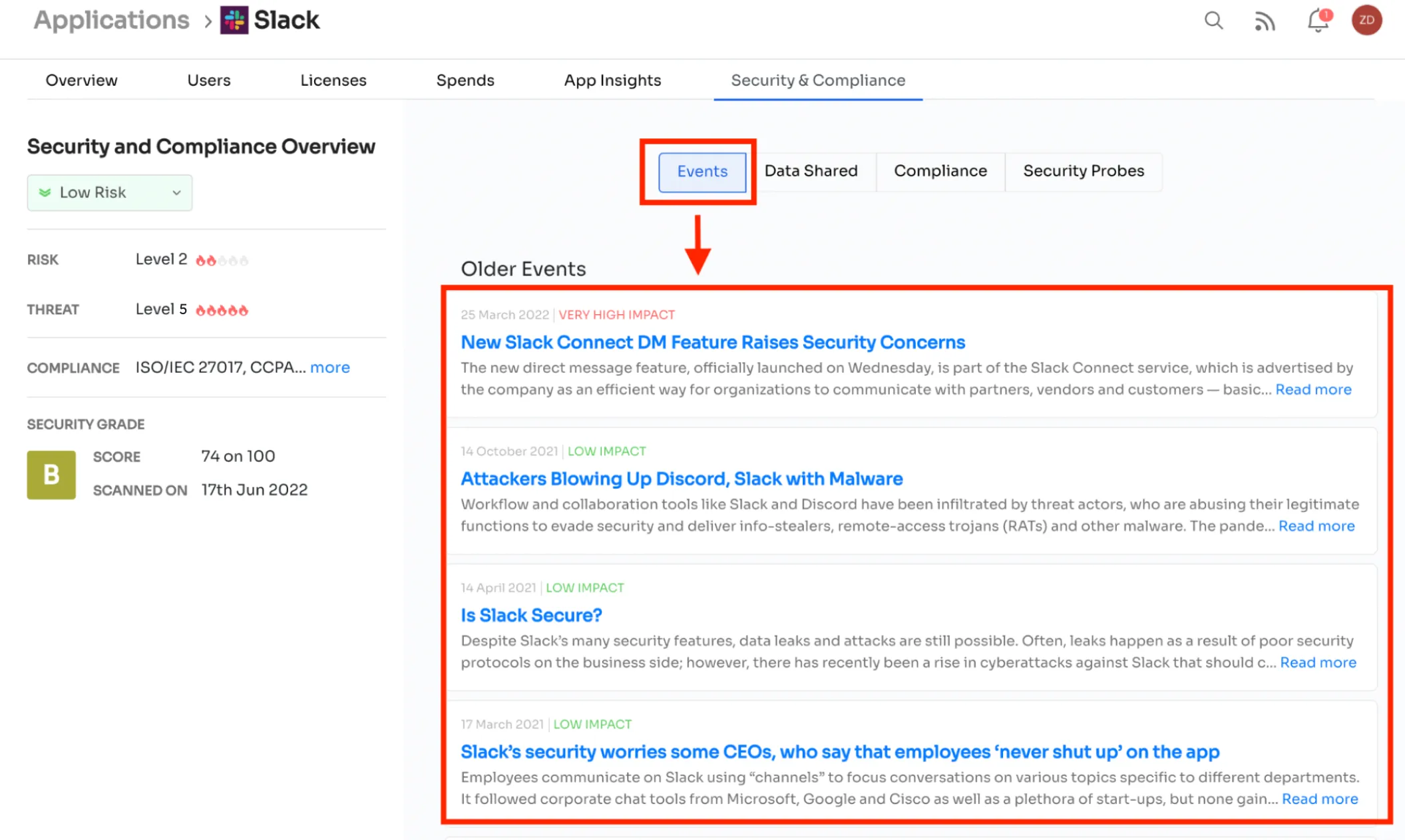Switch to the Data Shared sub-tab
1405x840 pixels.
[811, 171]
